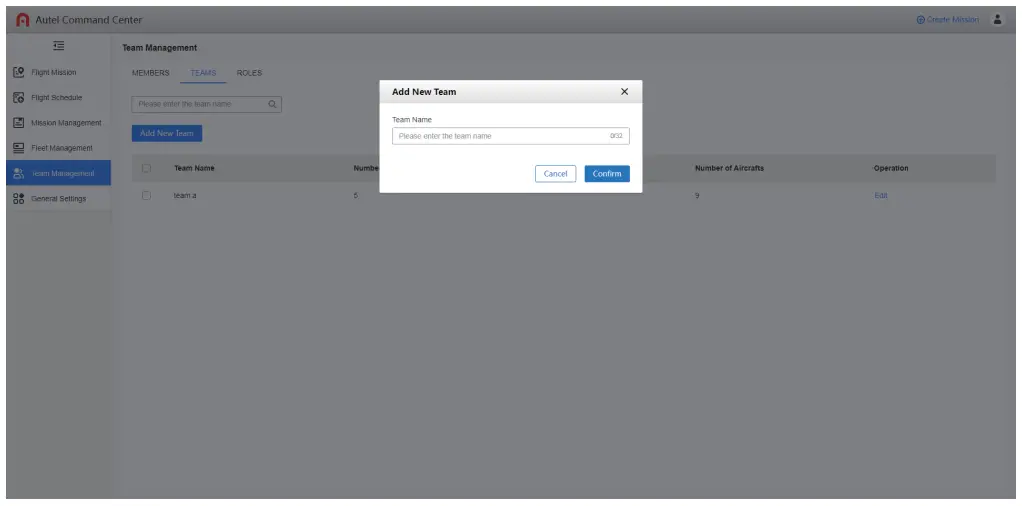Click Create Mission link
This screenshot has width=1022, height=506.
pos(948,20)
